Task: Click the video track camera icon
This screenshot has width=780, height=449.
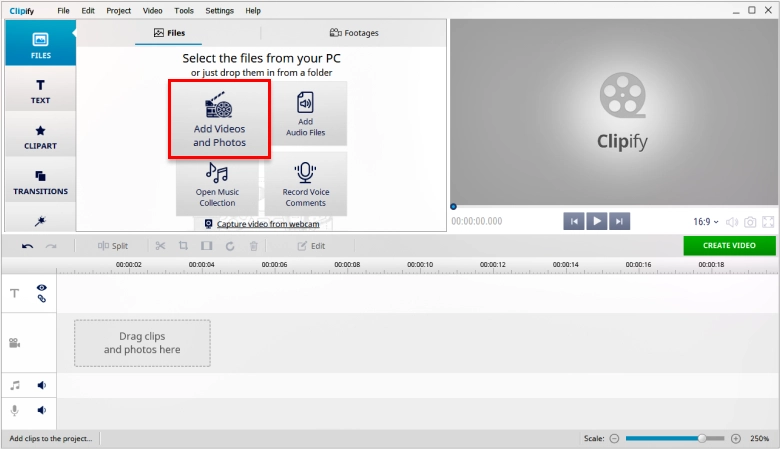Action: [x=14, y=343]
